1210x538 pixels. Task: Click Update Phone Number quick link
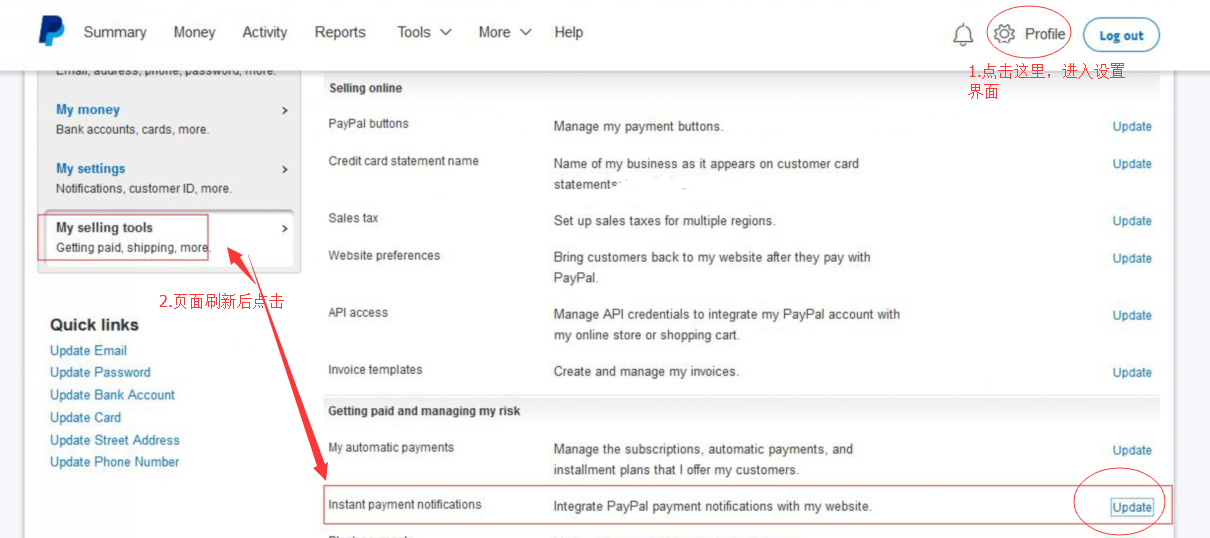point(115,462)
